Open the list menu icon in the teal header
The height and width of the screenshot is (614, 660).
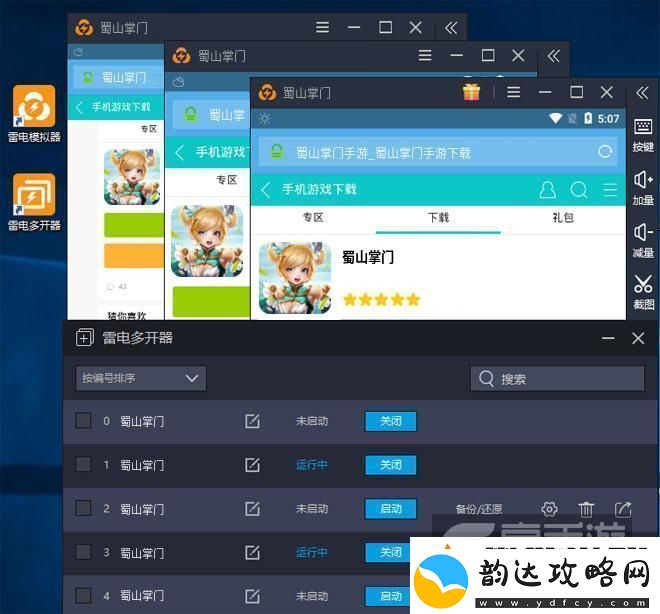610,190
